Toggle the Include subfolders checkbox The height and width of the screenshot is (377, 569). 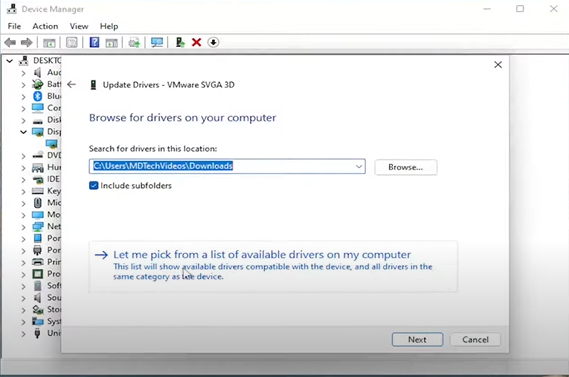[94, 186]
